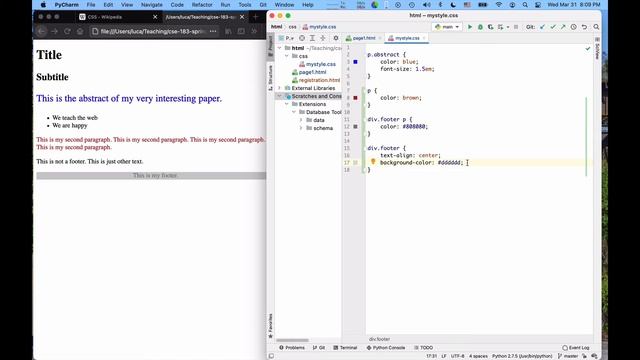Open the Tools menu

tap(244, 5)
